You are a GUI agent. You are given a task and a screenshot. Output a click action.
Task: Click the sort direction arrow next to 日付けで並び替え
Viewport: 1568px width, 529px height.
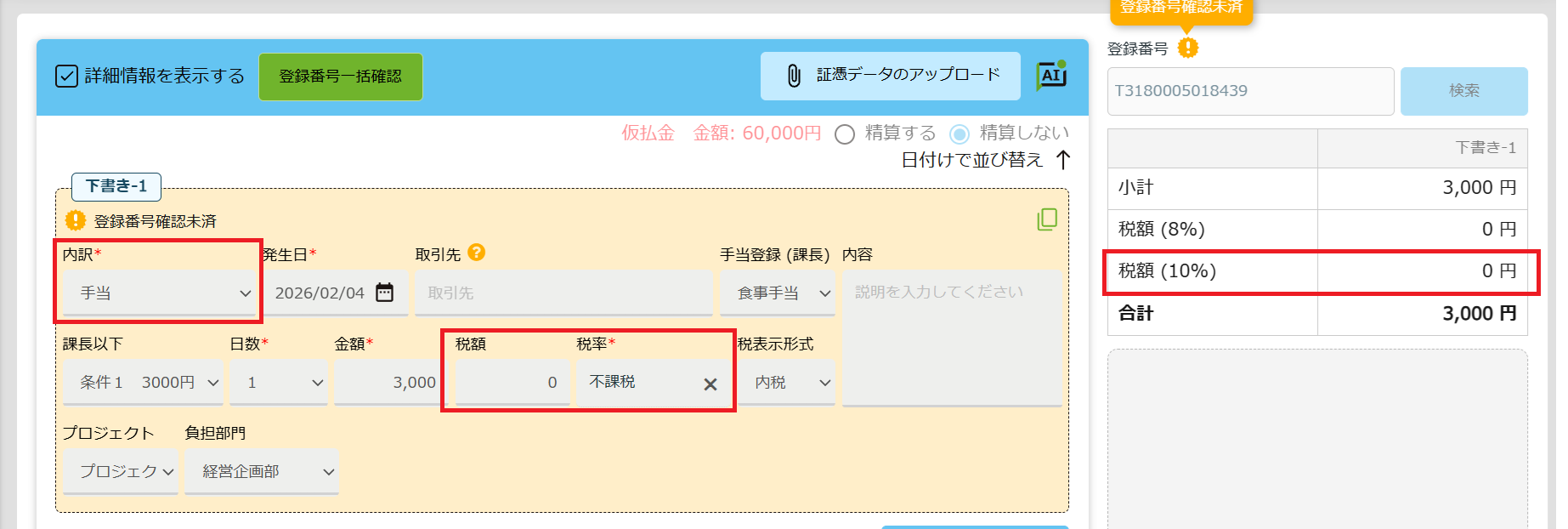point(1063,160)
